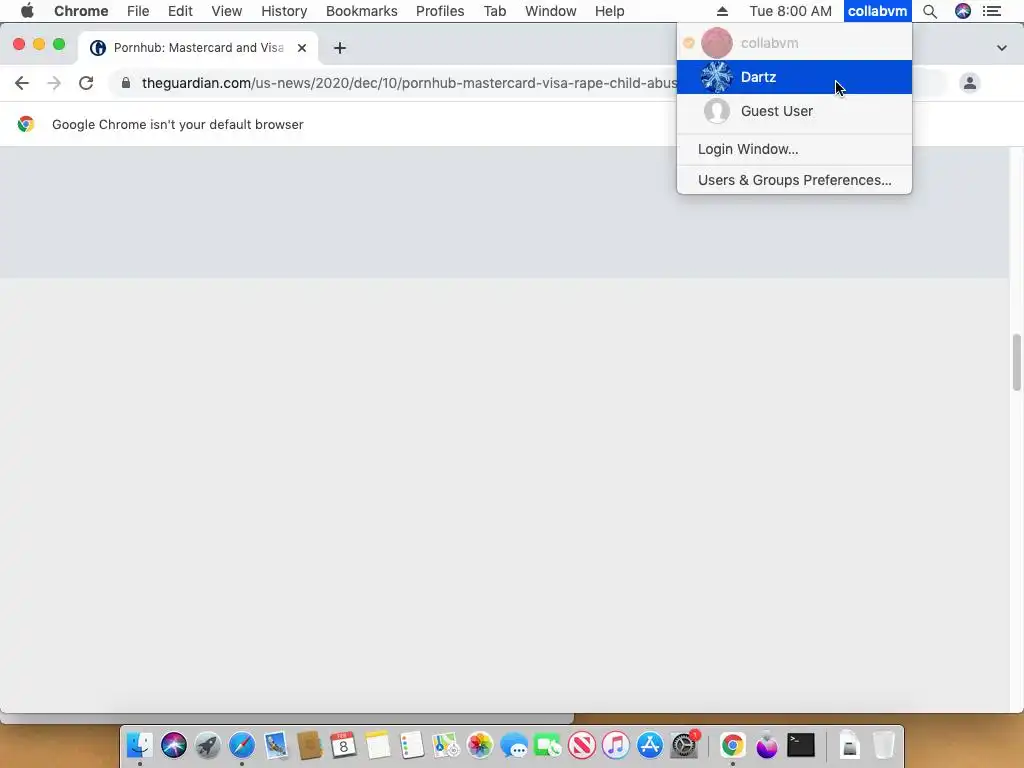Open App Store icon in Dock
The width and height of the screenshot is (1024, 768).
[650, 745]
